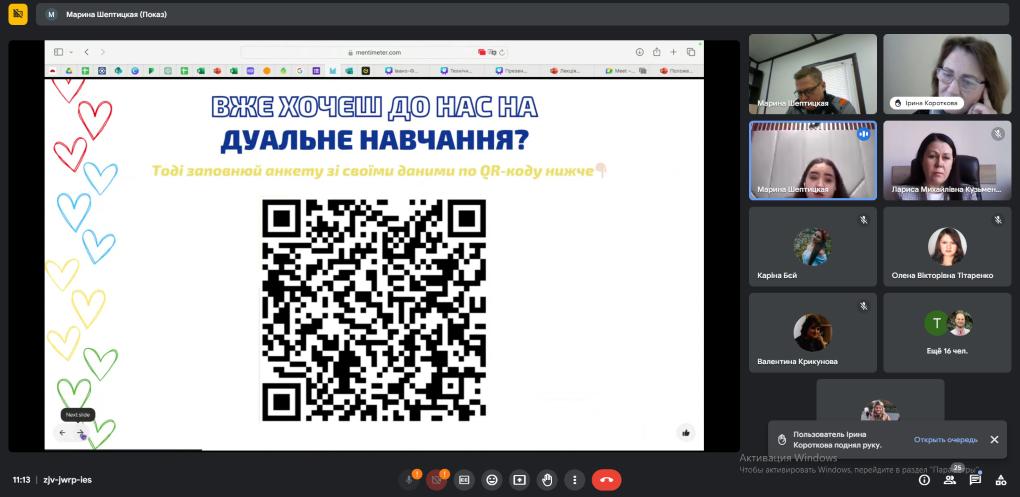Switch to the "Технічн..." Safari tab
This screenshot has height=497, width=1020.
point(458,70)
